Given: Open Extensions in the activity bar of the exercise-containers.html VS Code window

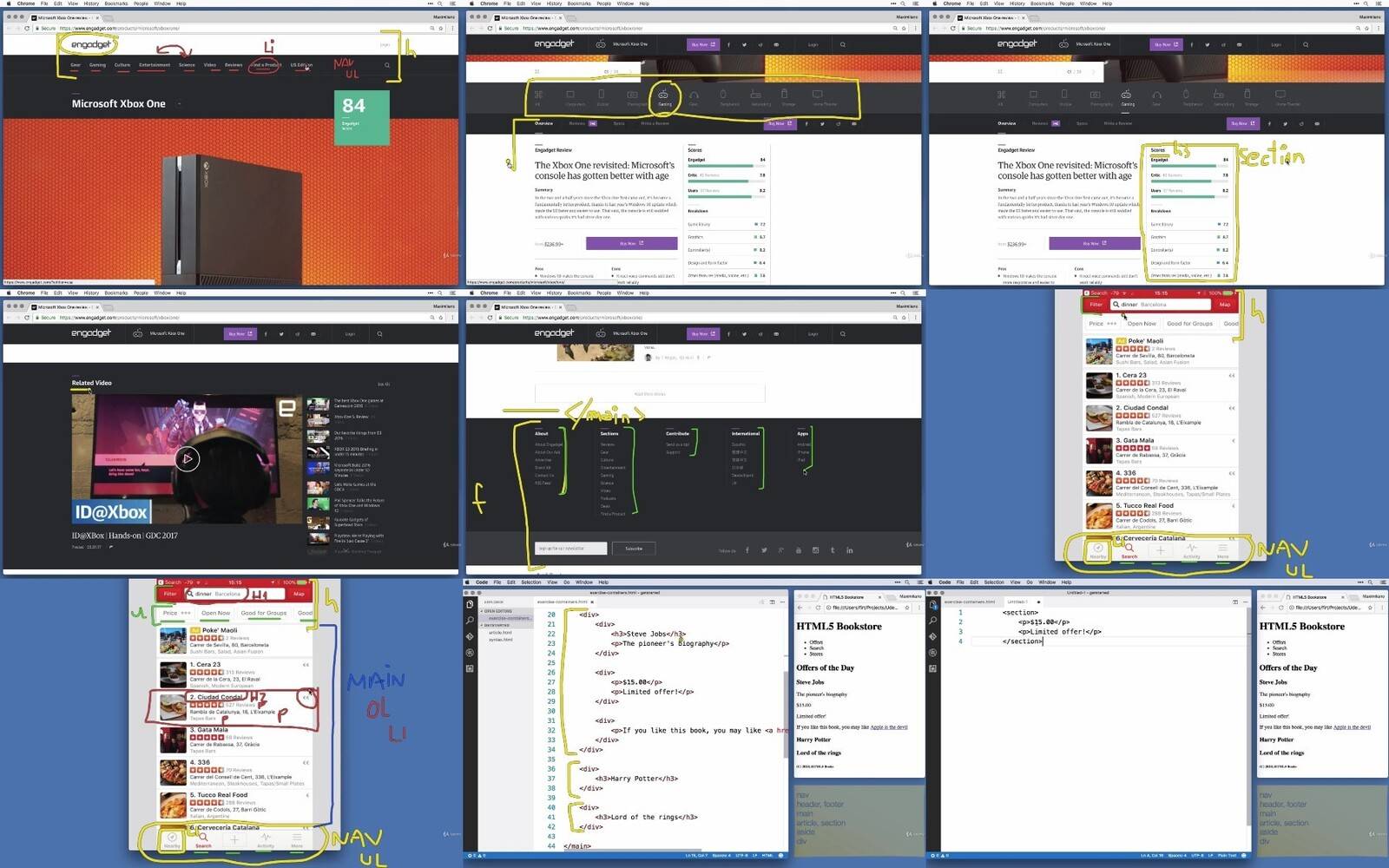Looking at the screenshot, I should [470, 668].
